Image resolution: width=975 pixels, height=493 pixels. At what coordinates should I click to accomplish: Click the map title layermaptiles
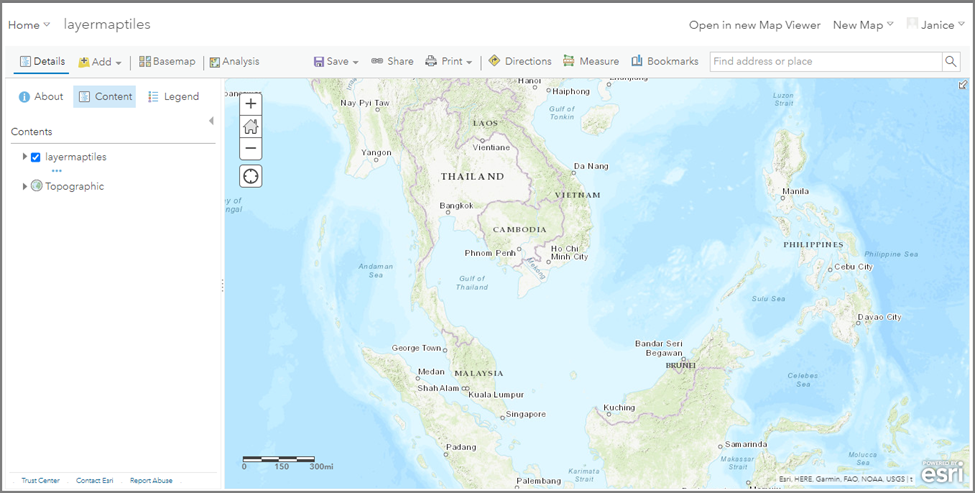pos(107,25)
